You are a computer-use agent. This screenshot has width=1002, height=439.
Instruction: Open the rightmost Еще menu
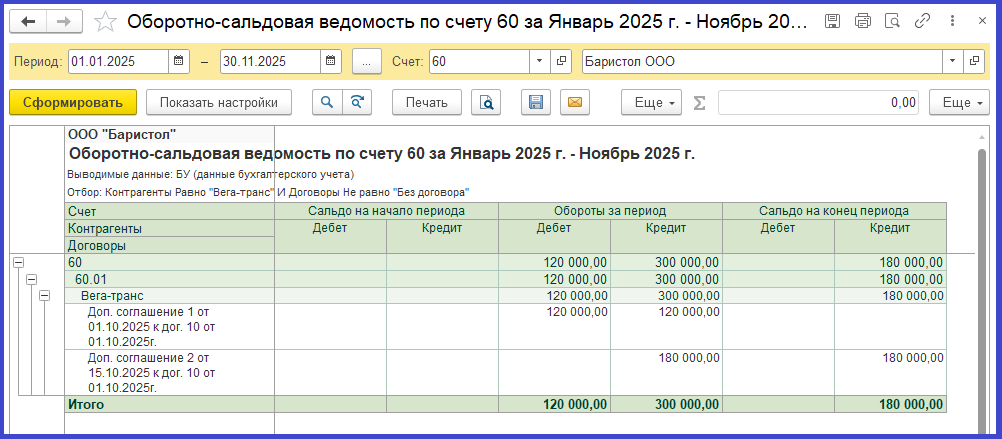[x=957, y=102]
